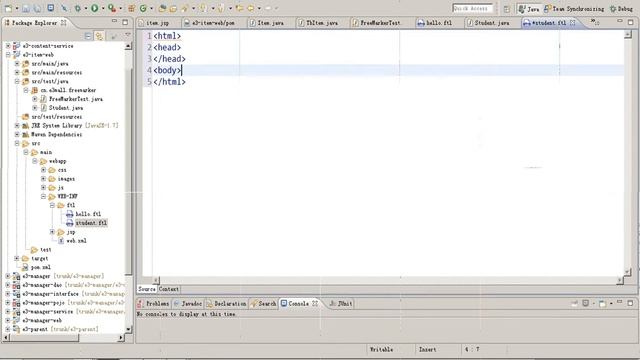The width and height of the screenshot is (640, 360).
Task: Open the Search view tab
Action: coord(263,304)
